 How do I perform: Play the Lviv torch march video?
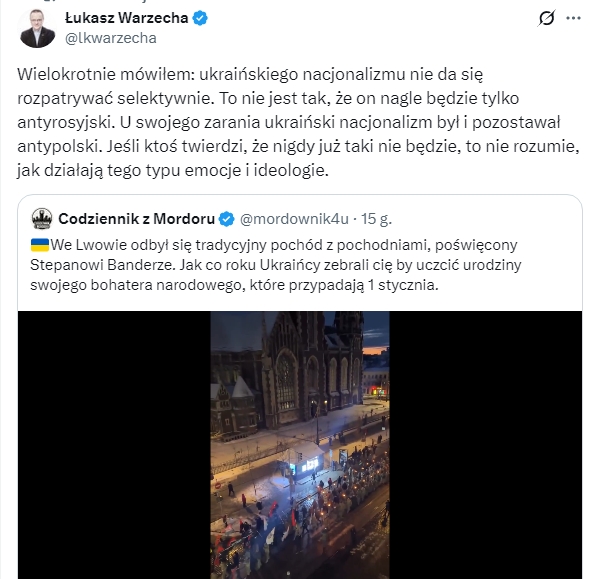(300, 445)
